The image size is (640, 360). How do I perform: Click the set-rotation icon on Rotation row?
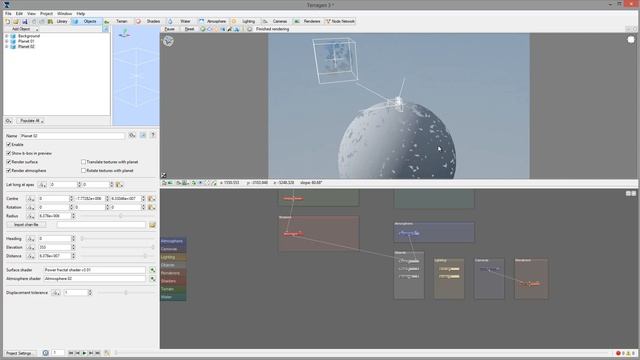pyautogui.click(x=151, y=207)
